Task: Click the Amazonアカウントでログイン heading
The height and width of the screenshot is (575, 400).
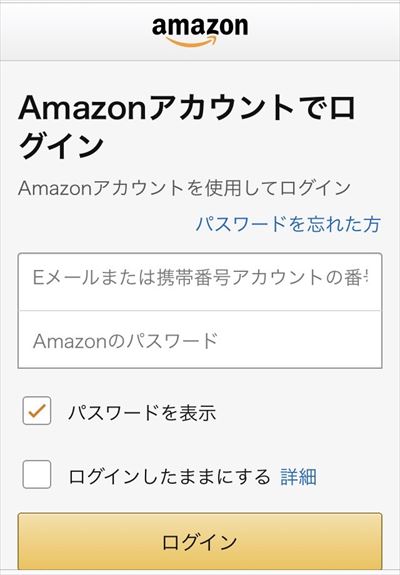Action: [x=187, y=127]
